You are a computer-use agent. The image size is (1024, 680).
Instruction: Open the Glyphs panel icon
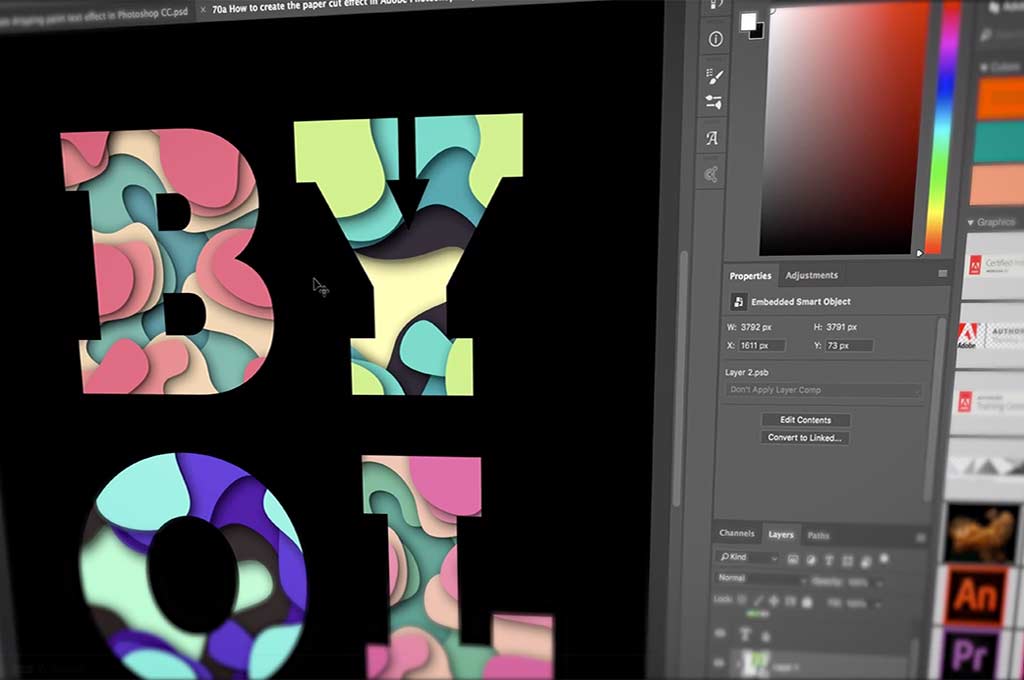point(712,138)
